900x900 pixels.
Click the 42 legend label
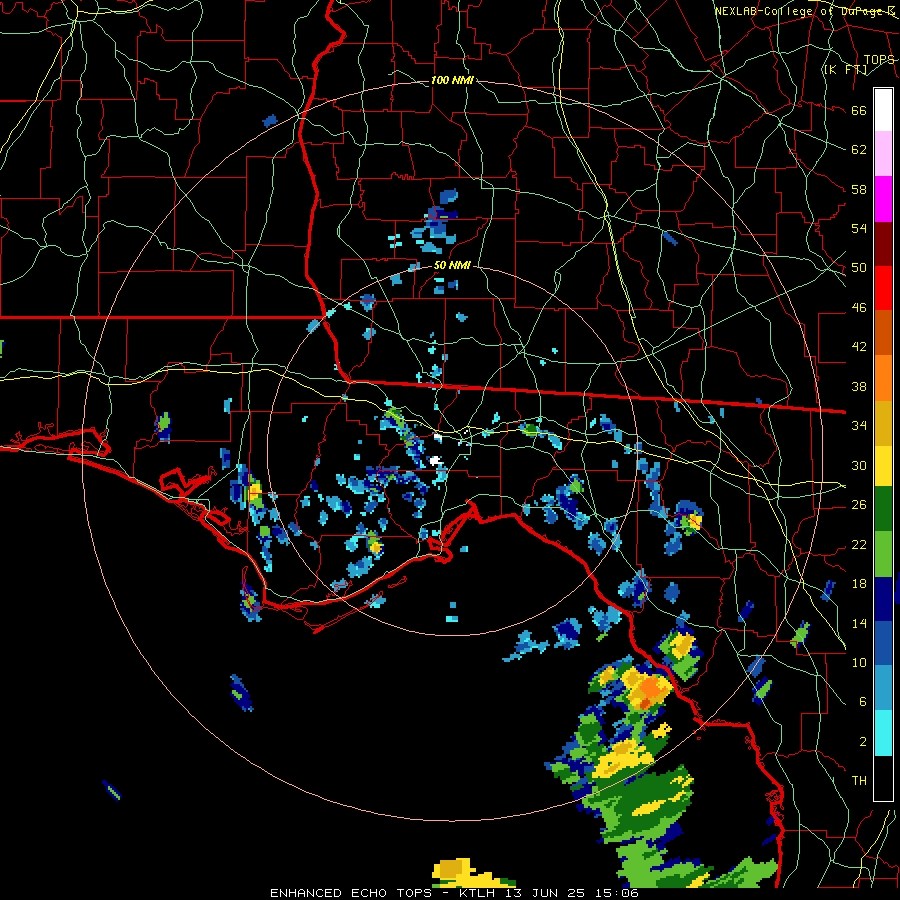859,347
